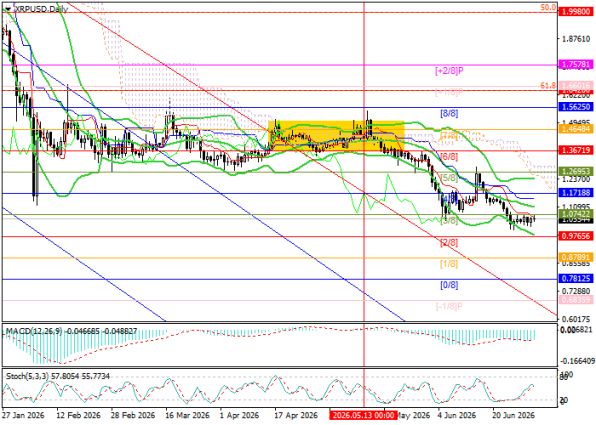This screenshot has height=425, width=596.
Task: Click the 1.36719 red price tag
Action: [x=576, y=151]
